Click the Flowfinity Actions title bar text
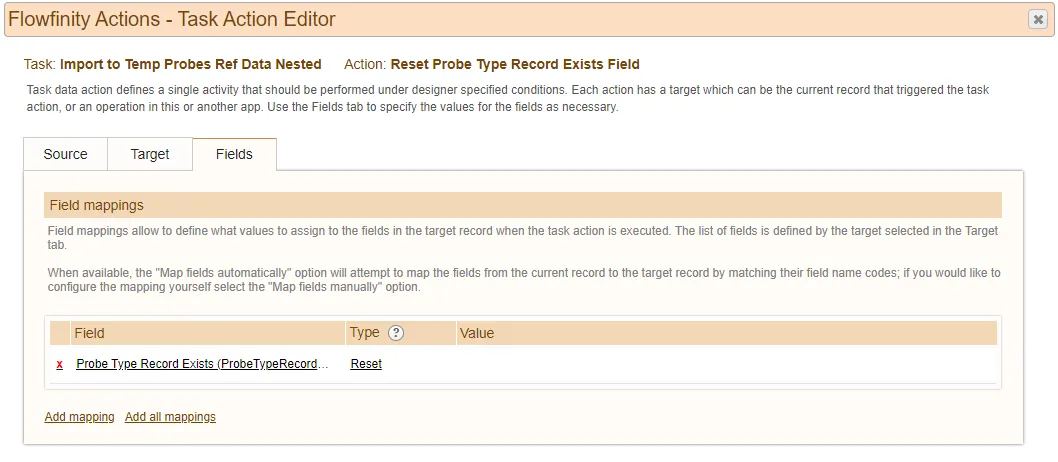This screenshot has width=1058, height=462. tap(172, 19)
